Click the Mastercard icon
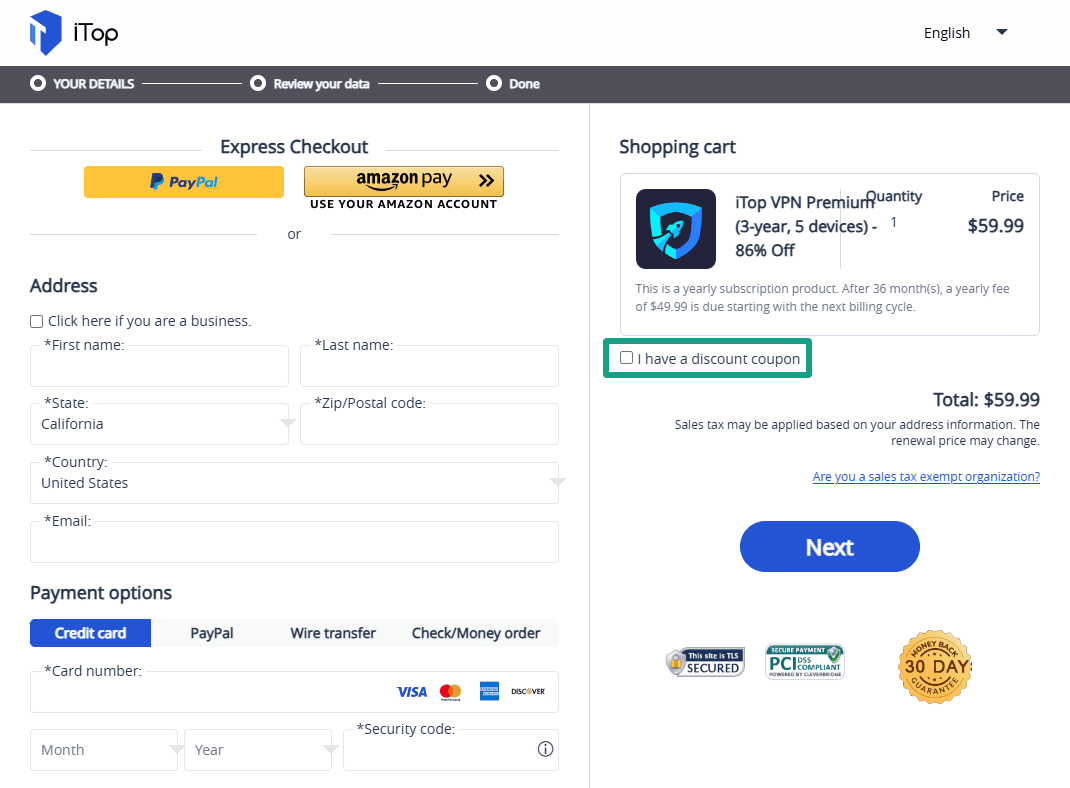The width and height of the screenshot is (1070, 788). (x=450, y=692)
